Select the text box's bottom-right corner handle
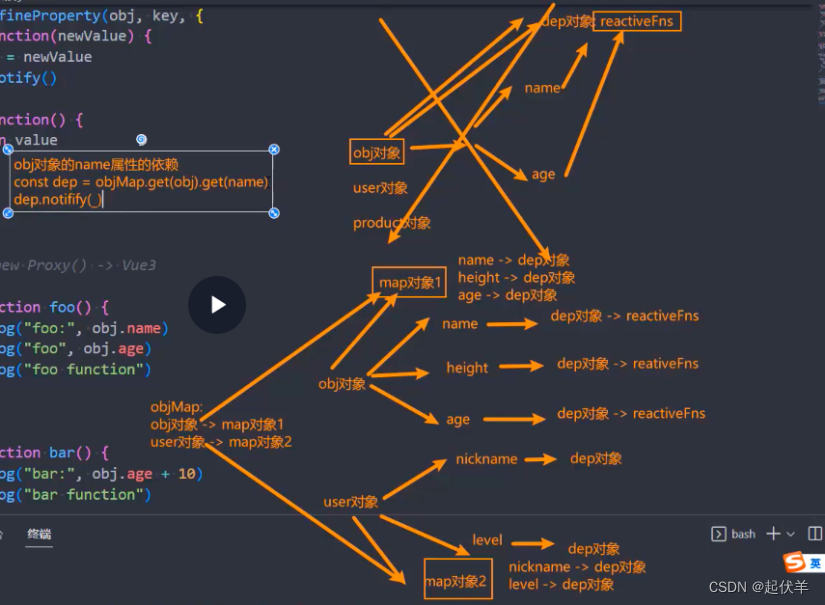The image size is (825, 605). coord(274,213)
